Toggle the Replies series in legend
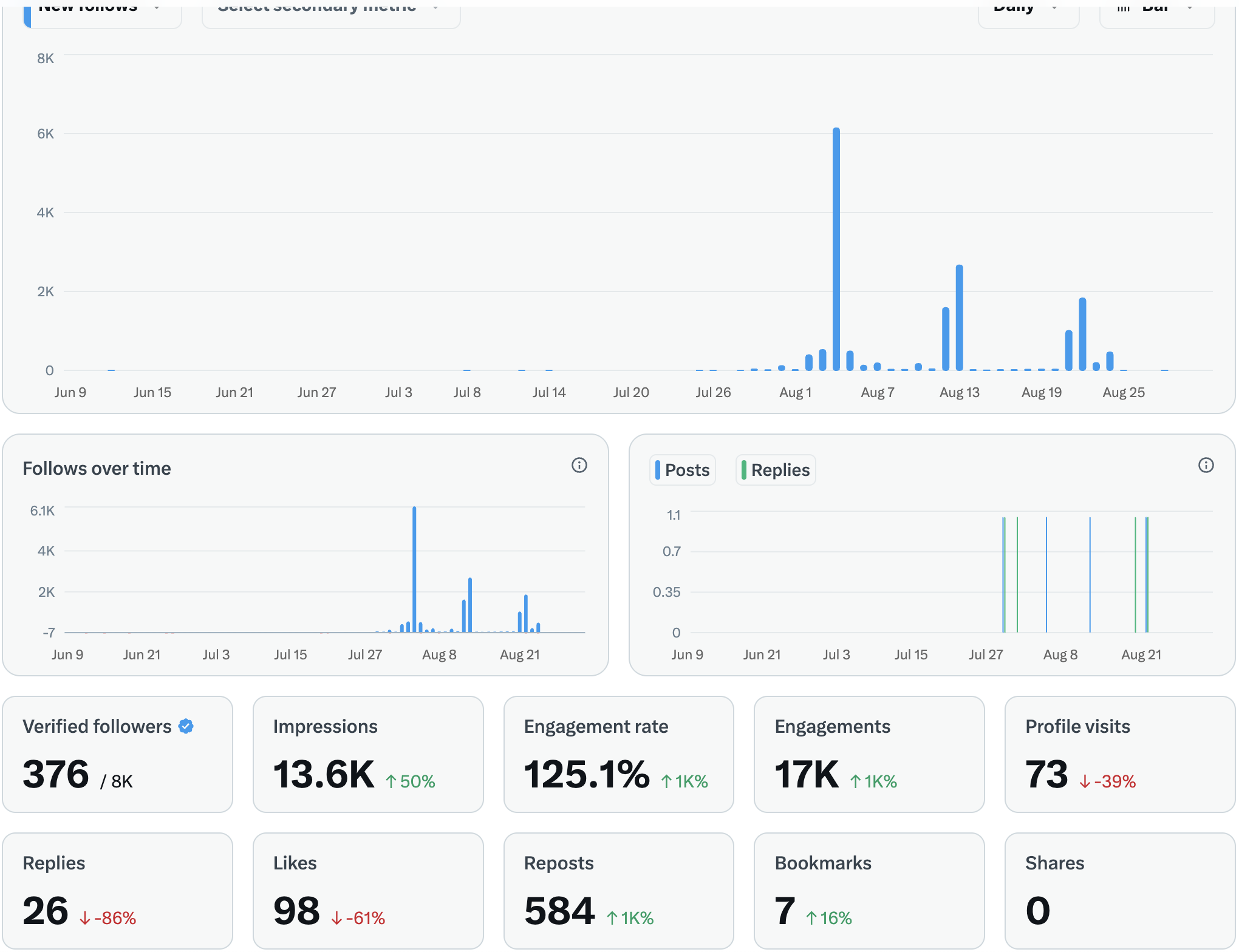The width and height of the screenshot is (1239, 952). 776,470
